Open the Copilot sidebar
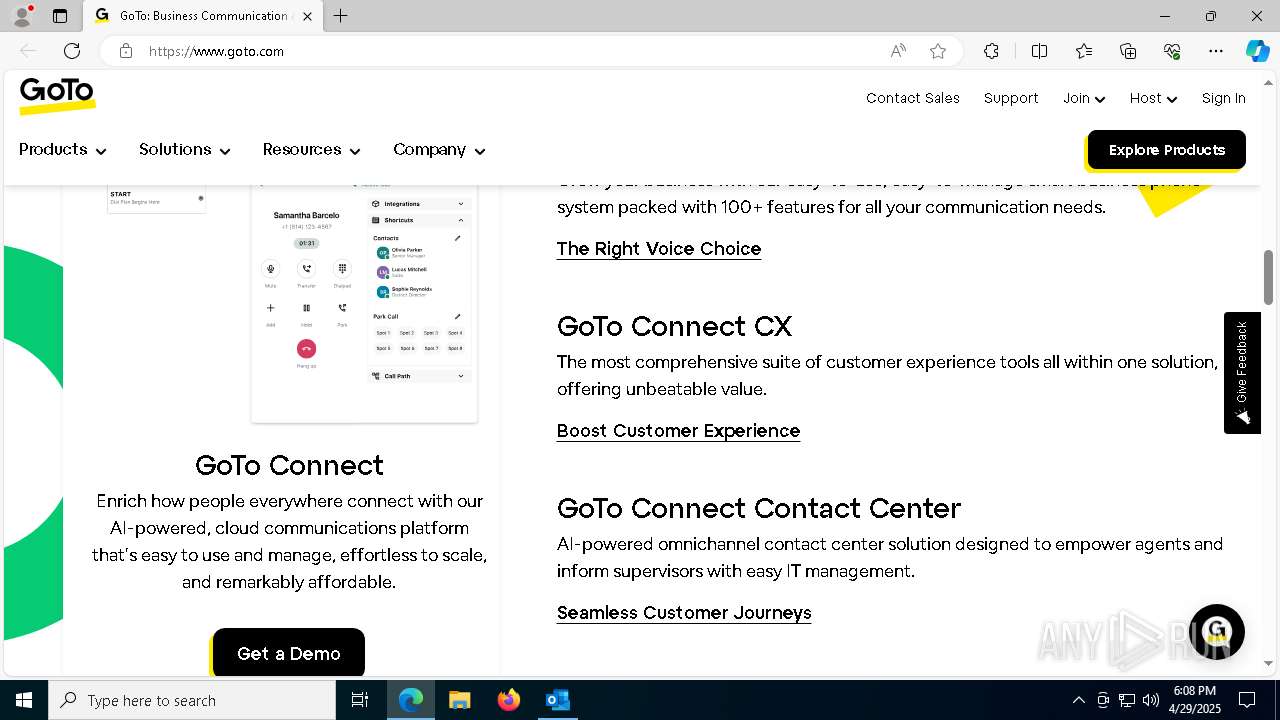 click(1257, 51)
